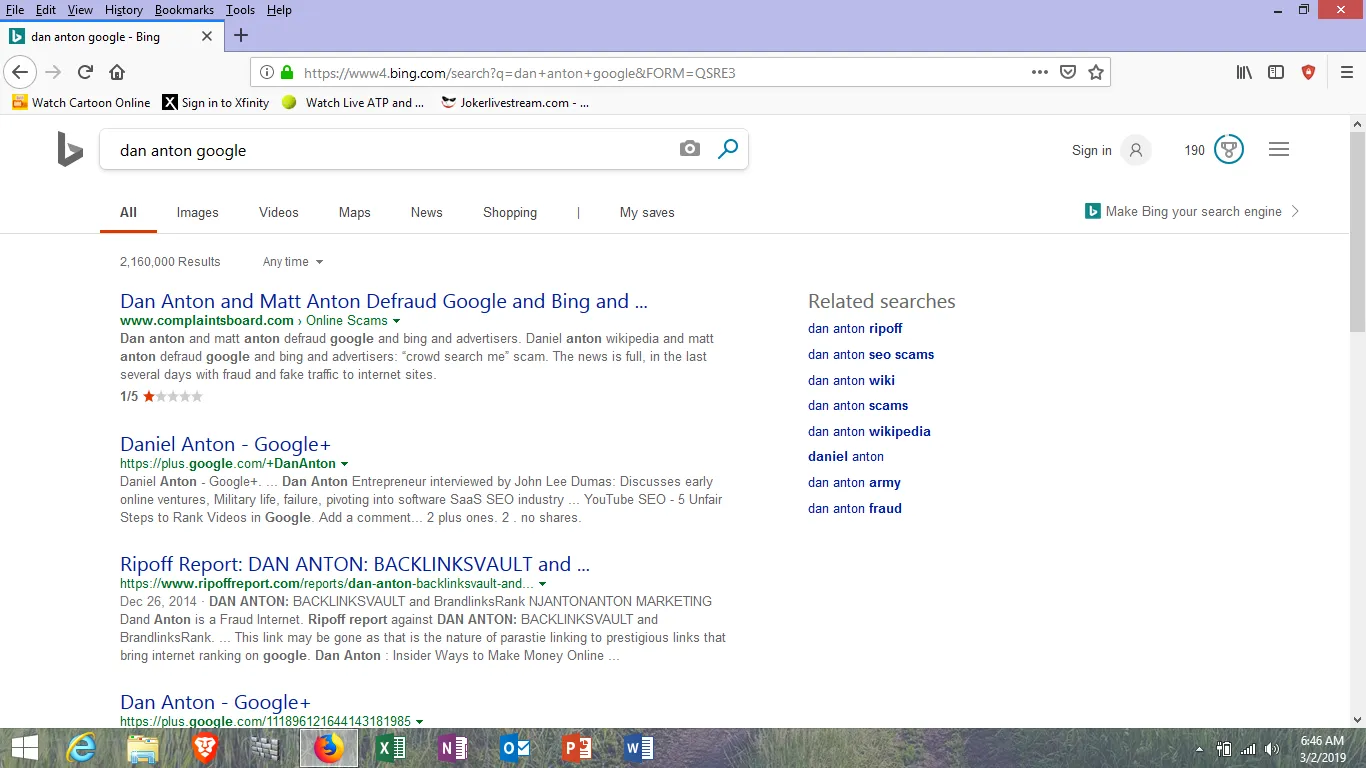Open the Edit menu
Image resolution: width=1366 pixels, height=768 pixels.
[46, 10]
